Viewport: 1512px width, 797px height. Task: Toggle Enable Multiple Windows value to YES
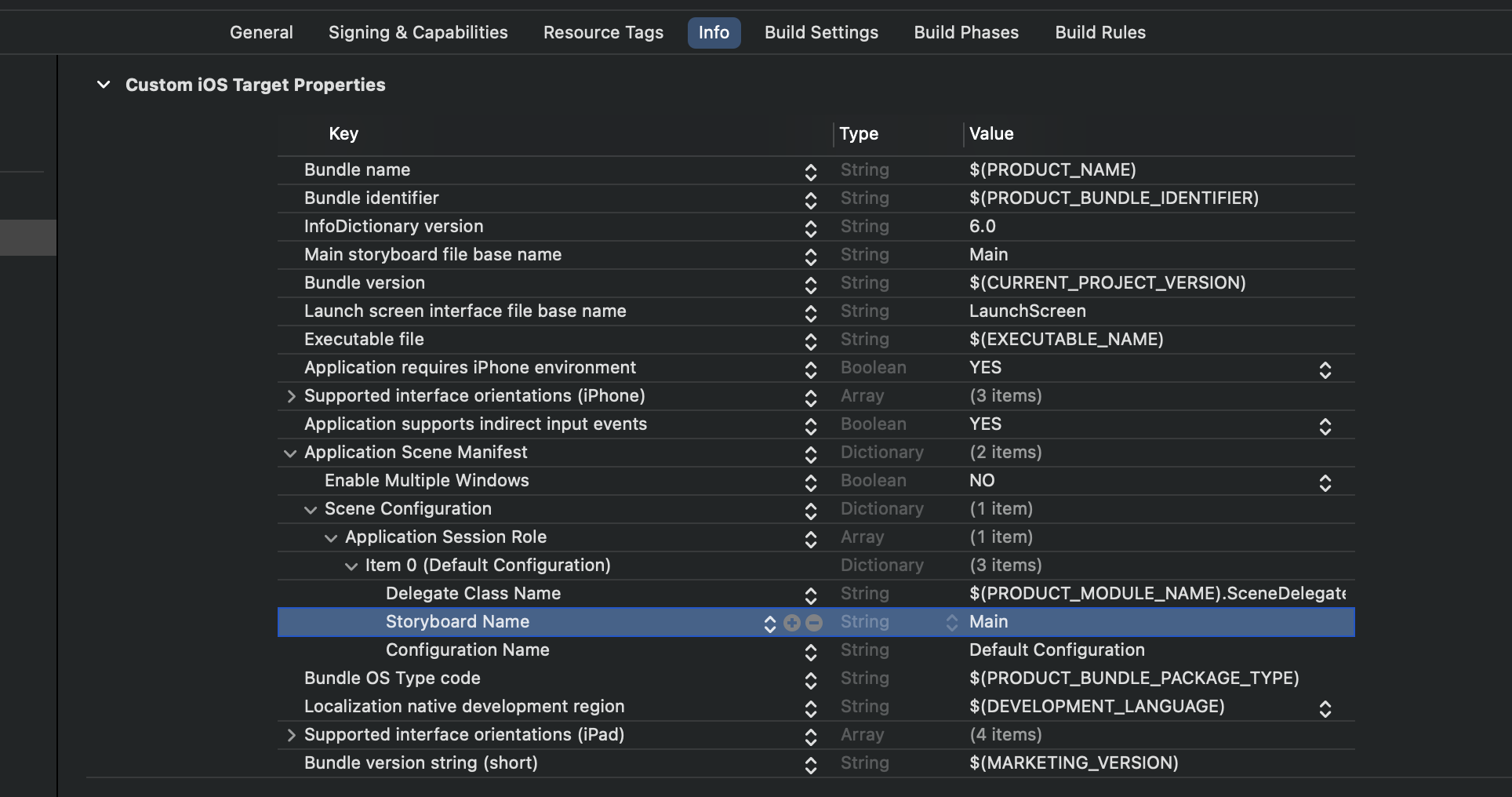tap(1325, 482)
